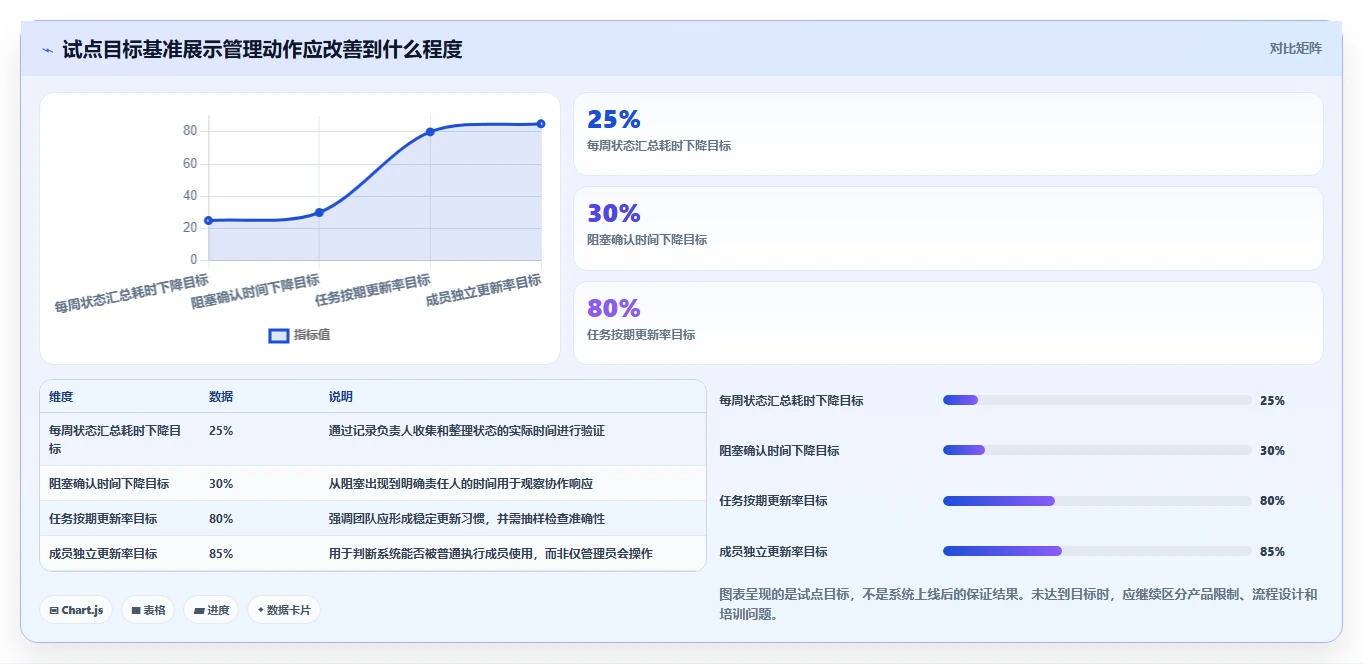The height and width of the screenshot is (664, 1363).
Task: Click the icon inside the 表格 tag
Action: click(136, 610)
